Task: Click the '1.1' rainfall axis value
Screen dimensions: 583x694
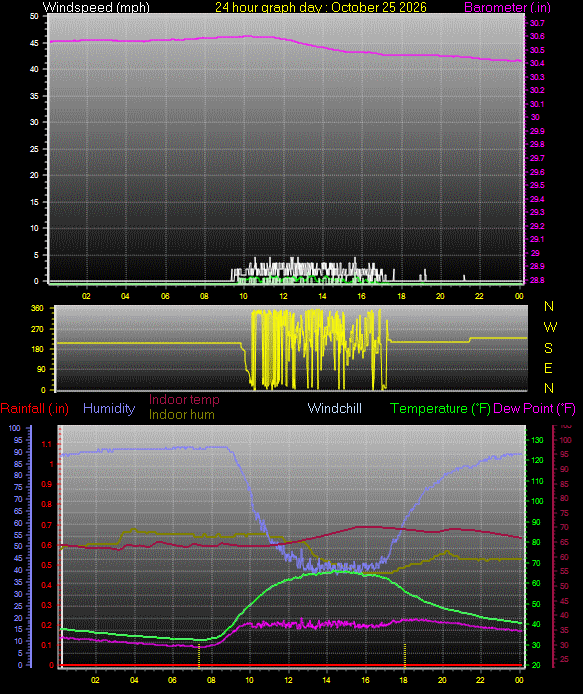Action: [x=46, y=444]
